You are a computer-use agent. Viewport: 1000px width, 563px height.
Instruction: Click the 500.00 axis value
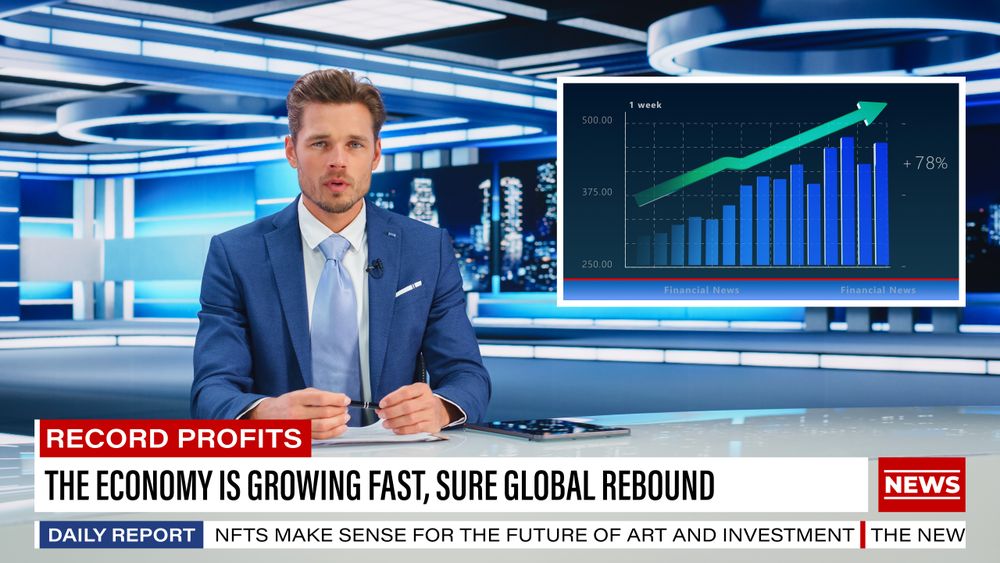click(x=597, y=120)
